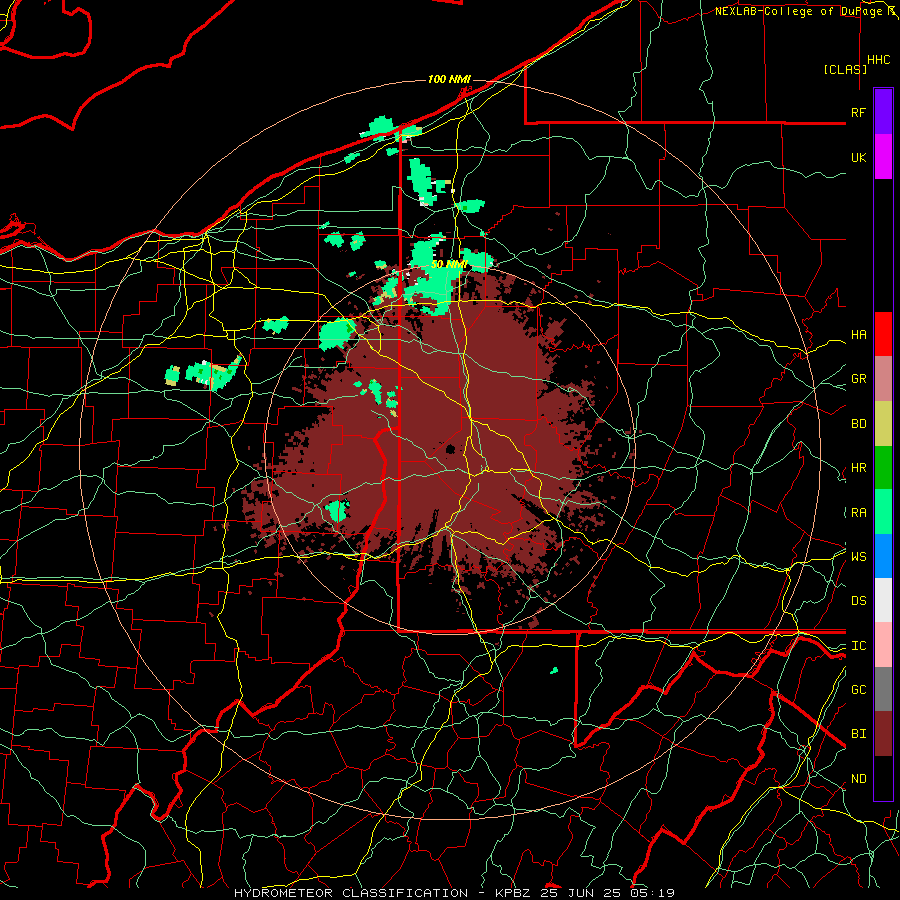Click the 100 NMI range ring label

[449, 79]
